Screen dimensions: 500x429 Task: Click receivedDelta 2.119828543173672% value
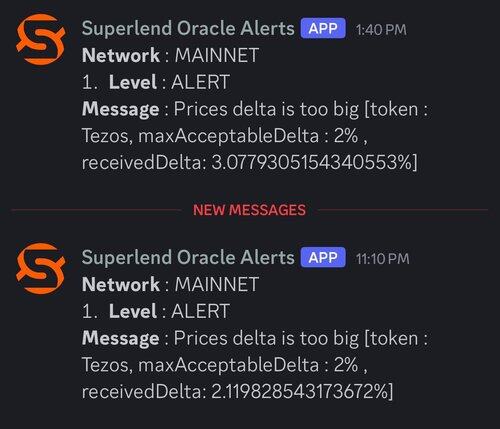point(300,392)
